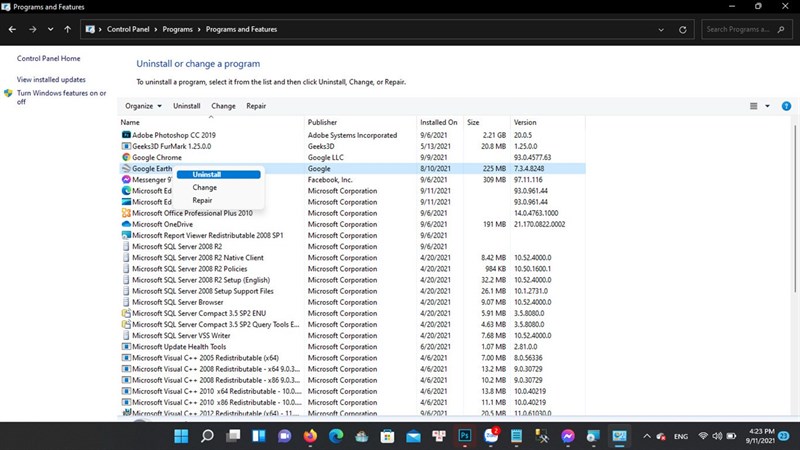Click the Search Programs input field
Viewport: 800px width, 450px height.
point(745,30)
